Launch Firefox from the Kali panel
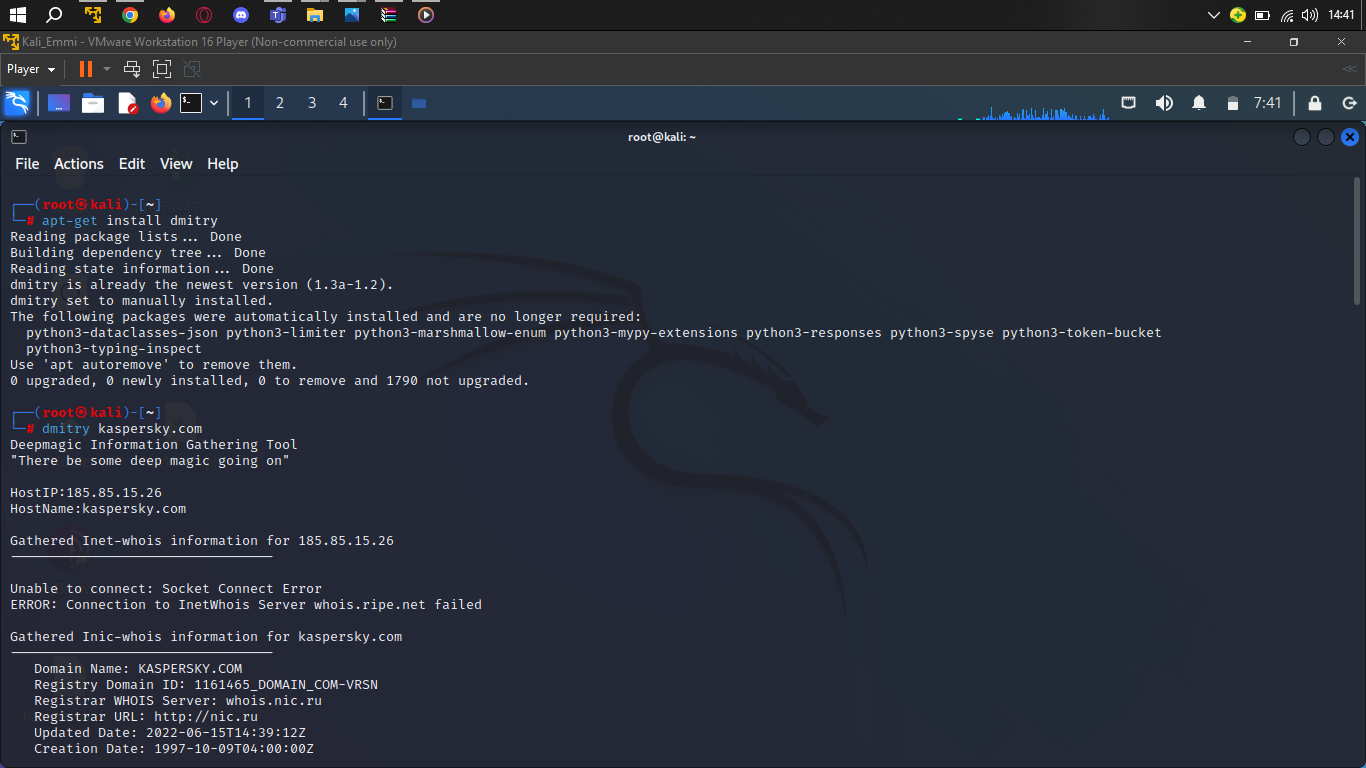 (161, 103)
